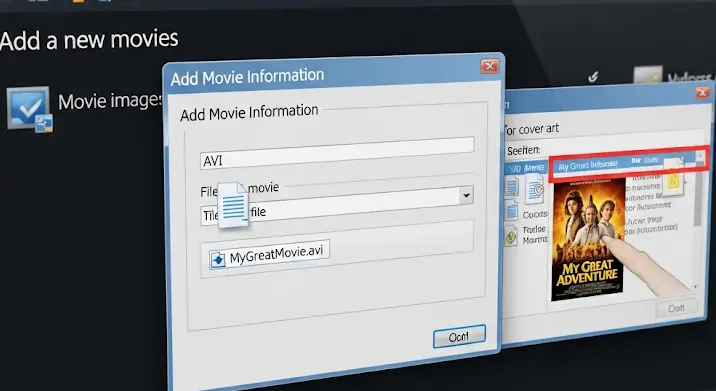Click the yellow diamond file icon beside Tudse
The height and width of the screenshot is (391, 716).
tap(511, 236)
